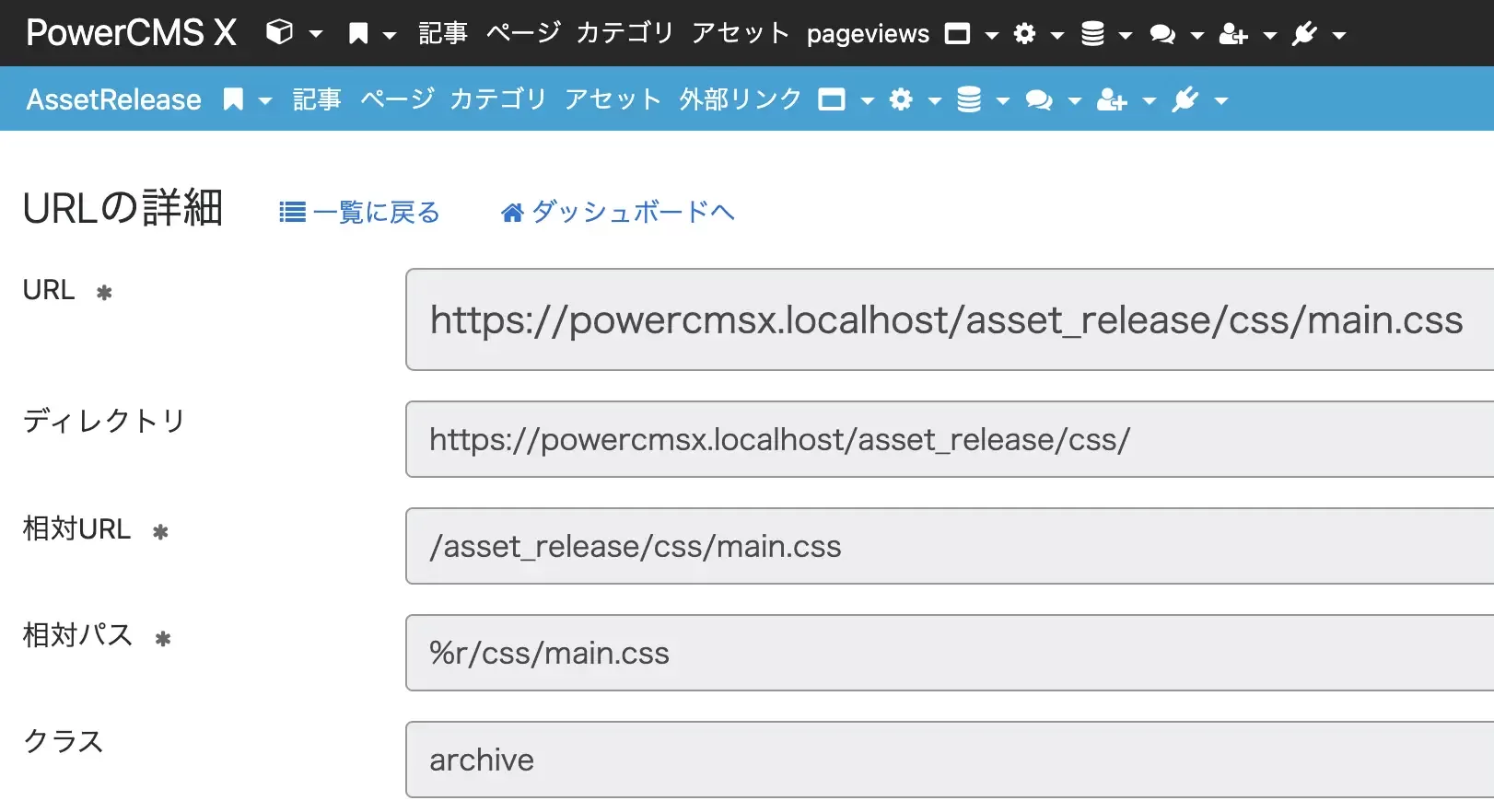
Task: Click the bookmark icon in the black bar
Action: [x=358, y=34]
